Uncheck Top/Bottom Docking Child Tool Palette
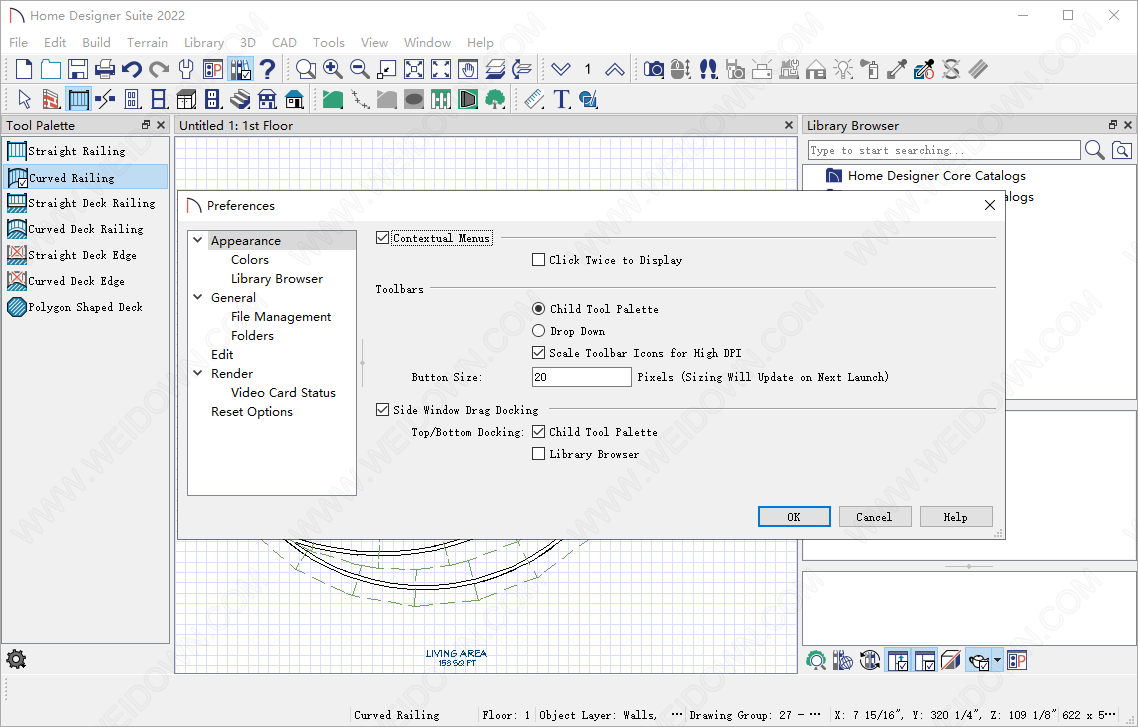The image size is (1138, 727). click(539, 432)
